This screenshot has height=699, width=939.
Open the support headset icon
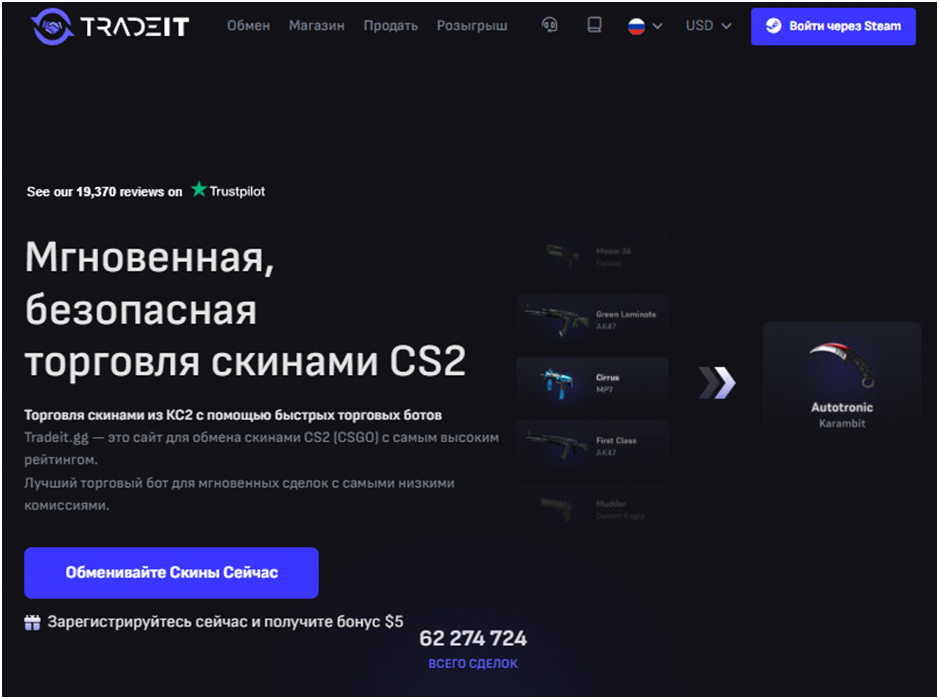click(x=549, y=25)
